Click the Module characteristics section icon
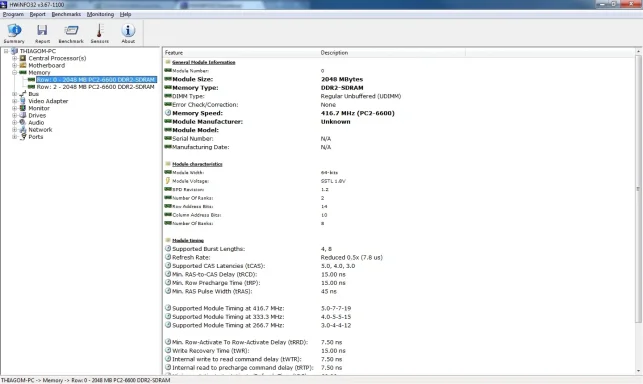Viewport: 643px width, 384px height. click(x=168, y=164)
